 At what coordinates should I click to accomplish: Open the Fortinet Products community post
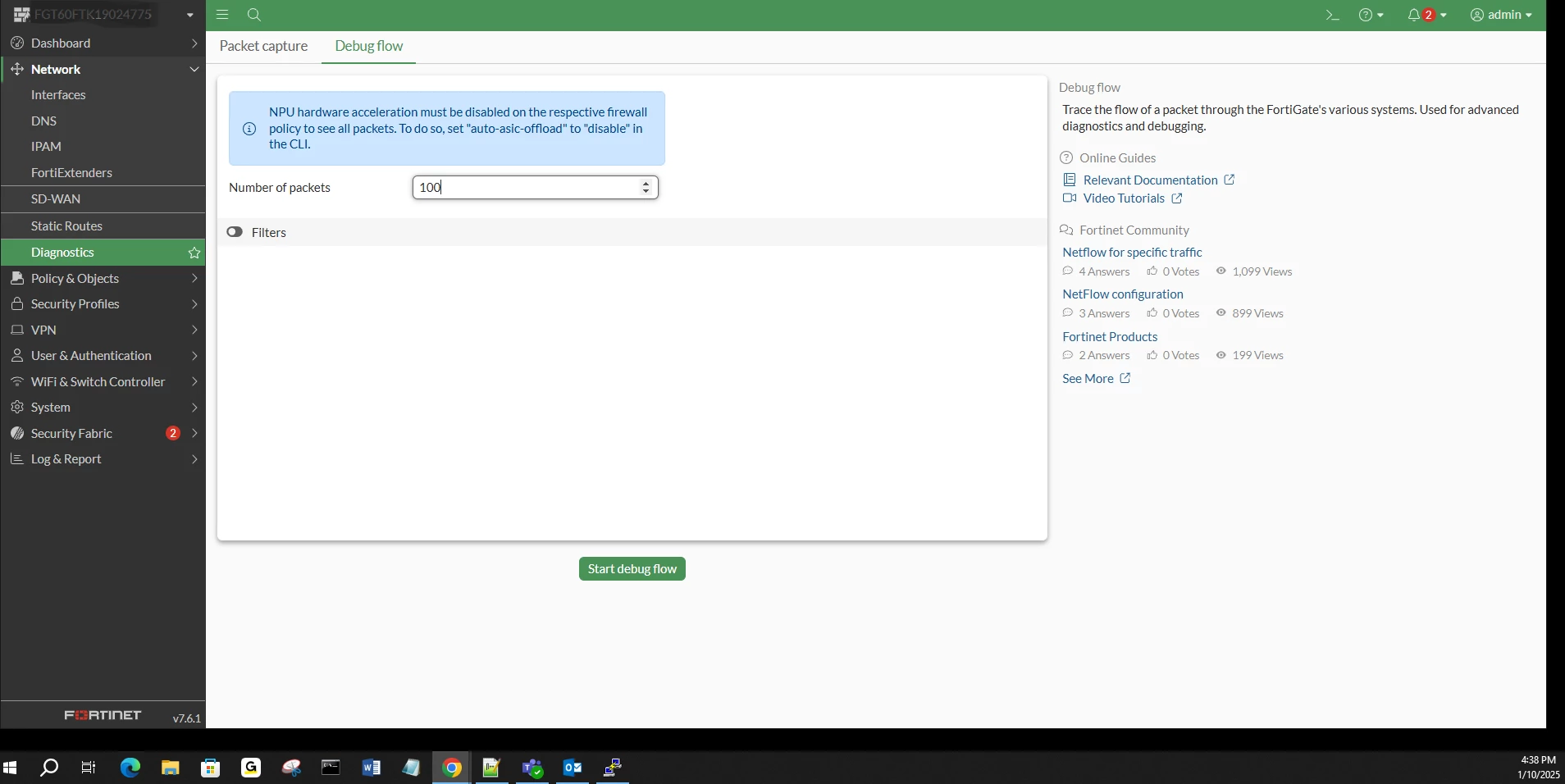coord(1110,336)
